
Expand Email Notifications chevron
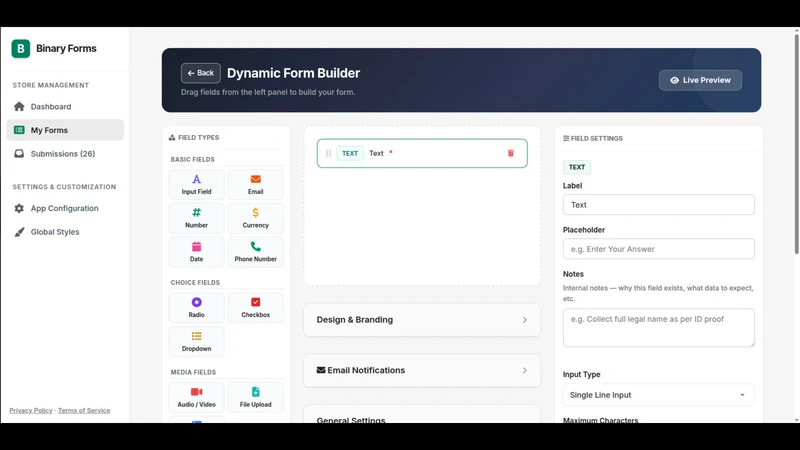tap(524, 370)
